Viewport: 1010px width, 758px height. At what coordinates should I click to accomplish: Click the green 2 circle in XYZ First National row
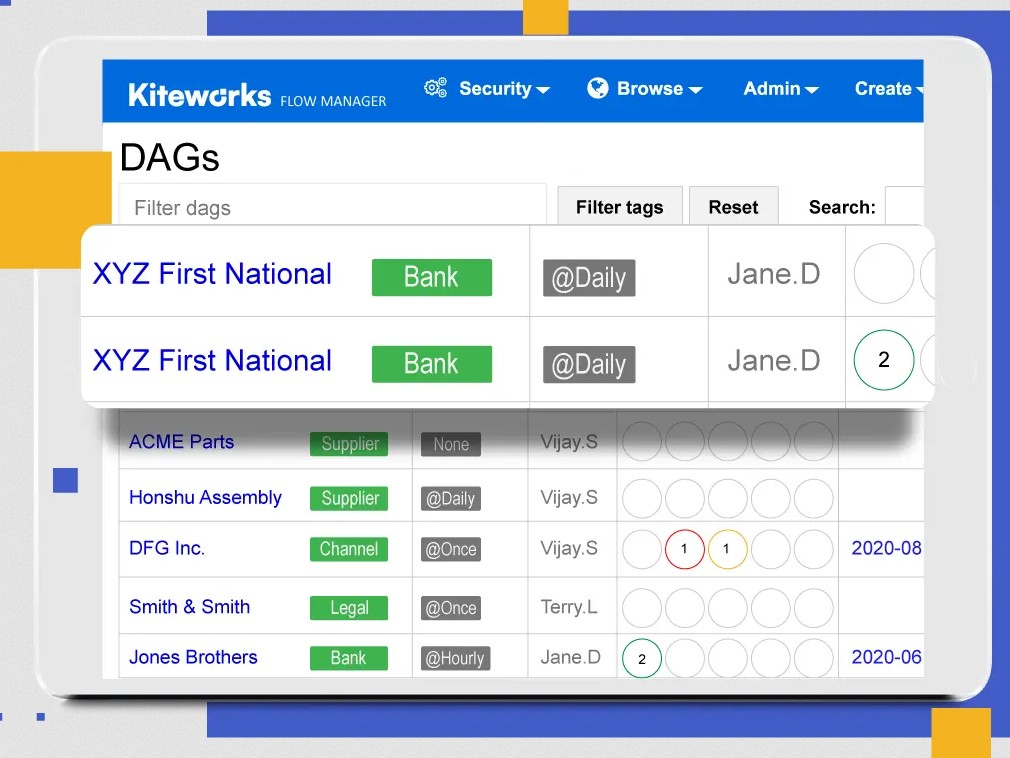click(884, 359)
